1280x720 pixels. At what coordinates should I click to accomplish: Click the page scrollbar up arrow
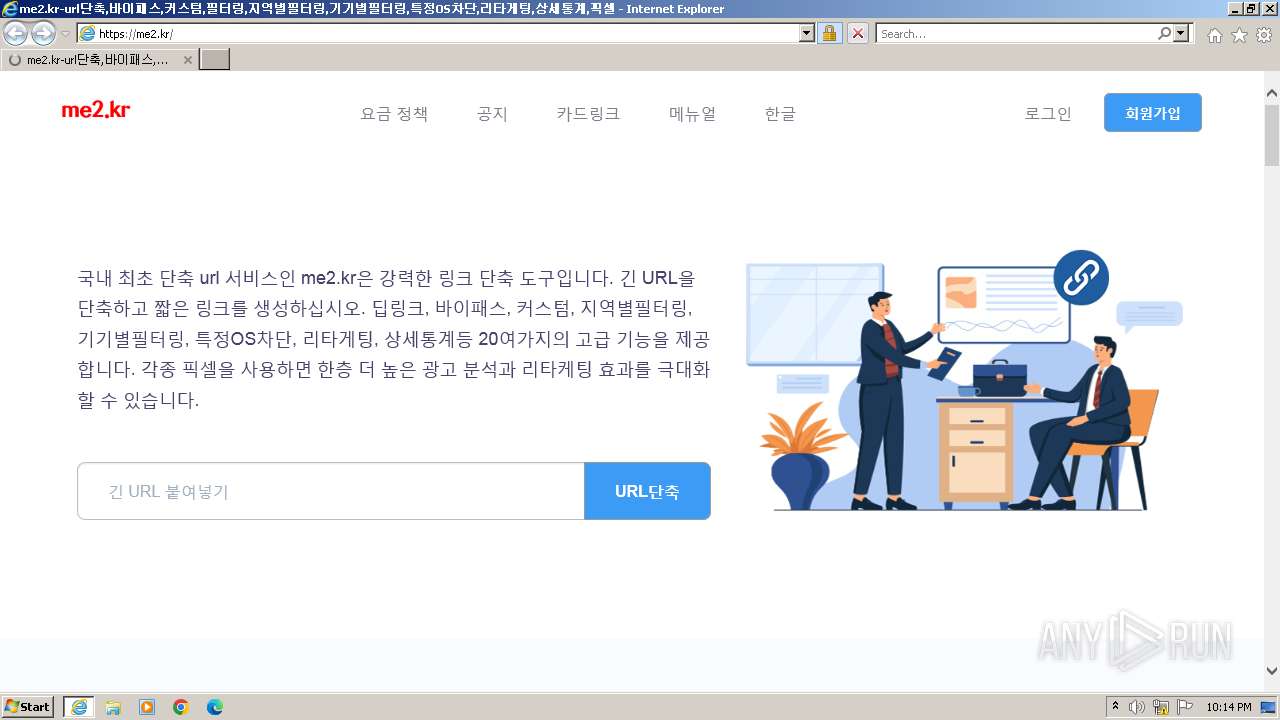pyautogui.click(x=1272, y=93)
